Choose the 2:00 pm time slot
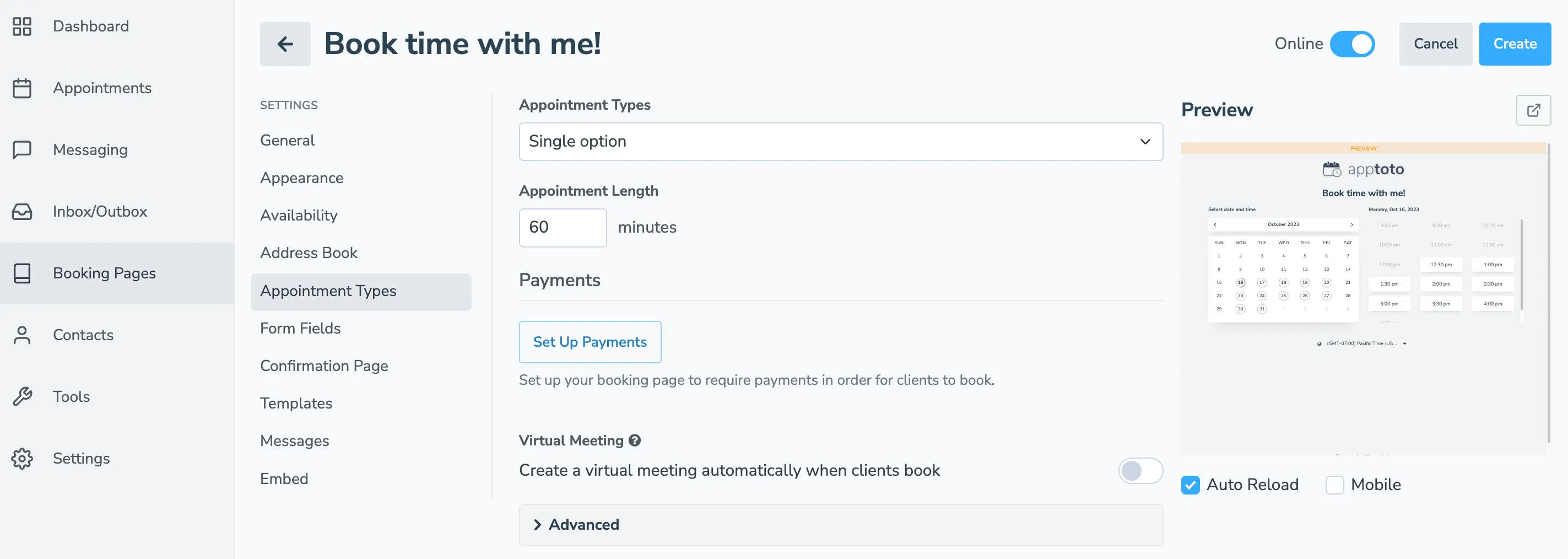1568x559 pixels. tap(1441, 283)
